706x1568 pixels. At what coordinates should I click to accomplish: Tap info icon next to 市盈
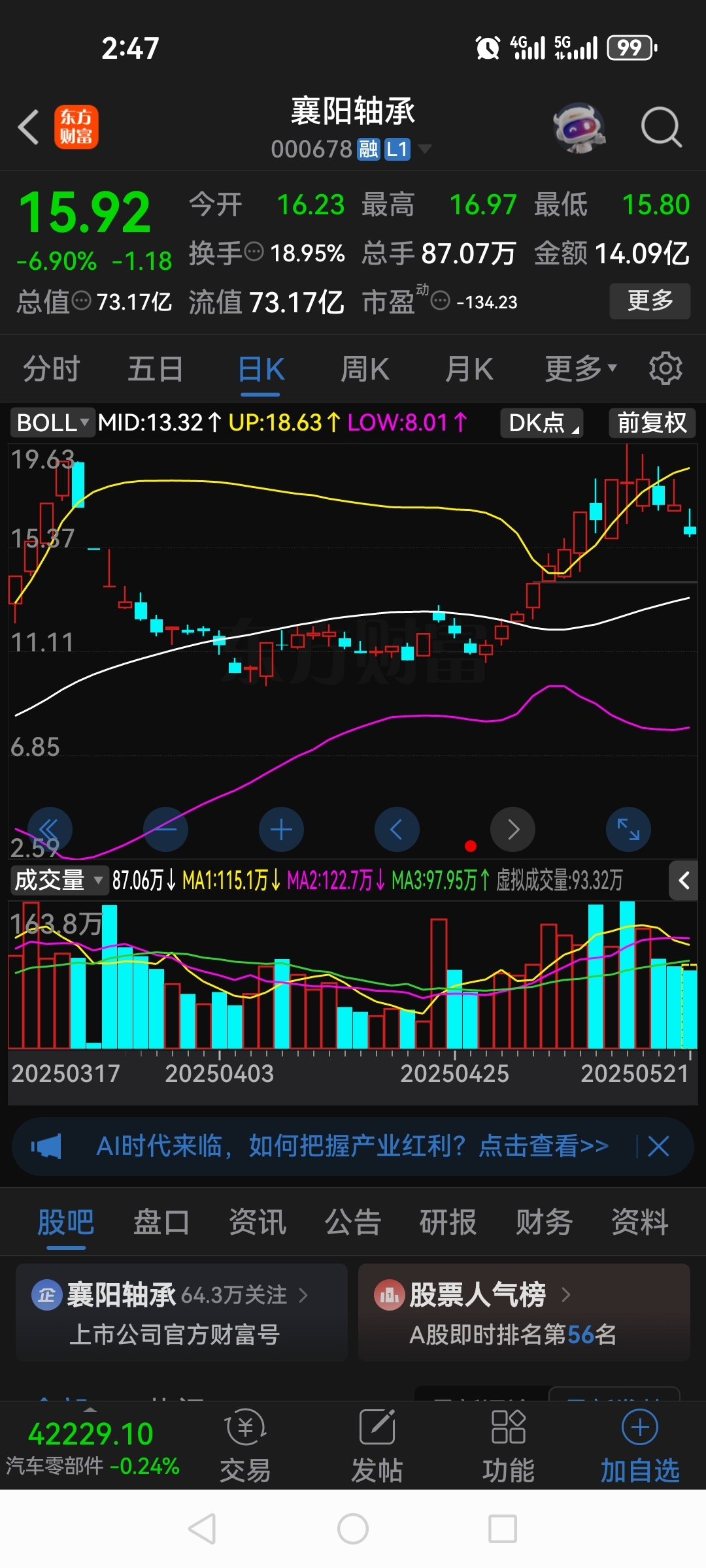point(441,301)
